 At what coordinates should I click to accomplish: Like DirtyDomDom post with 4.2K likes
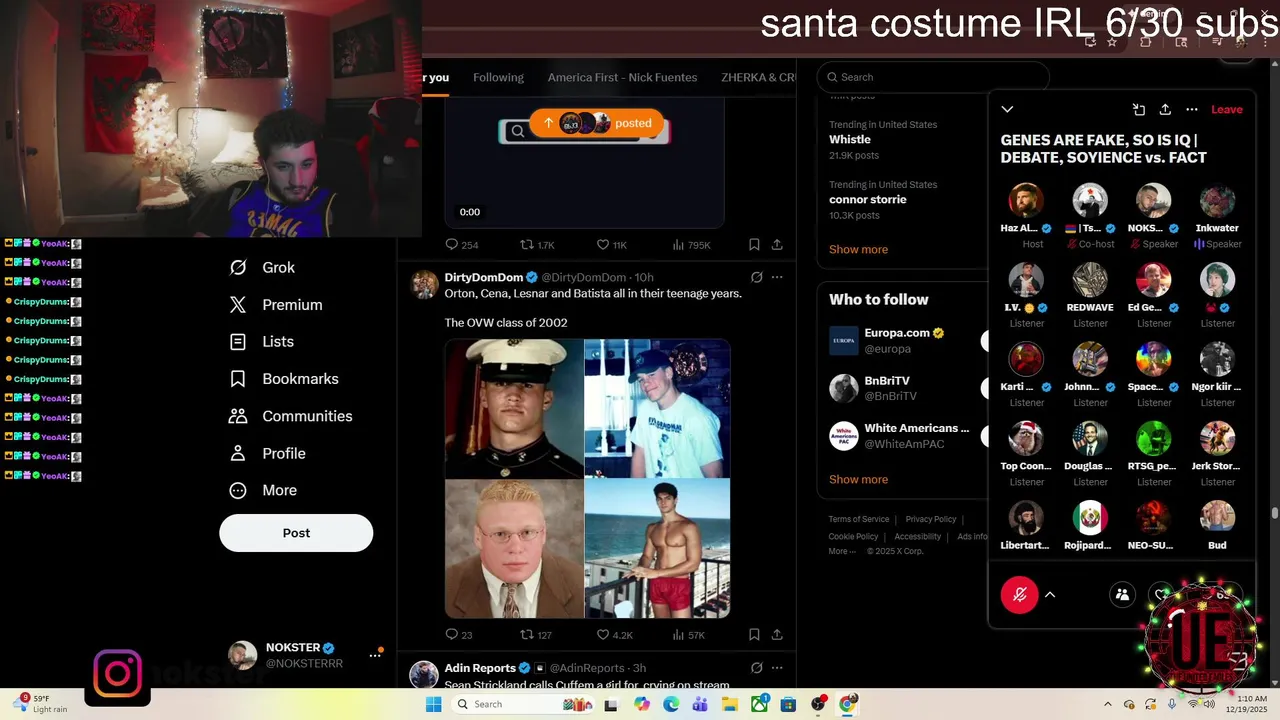(614, 635)
